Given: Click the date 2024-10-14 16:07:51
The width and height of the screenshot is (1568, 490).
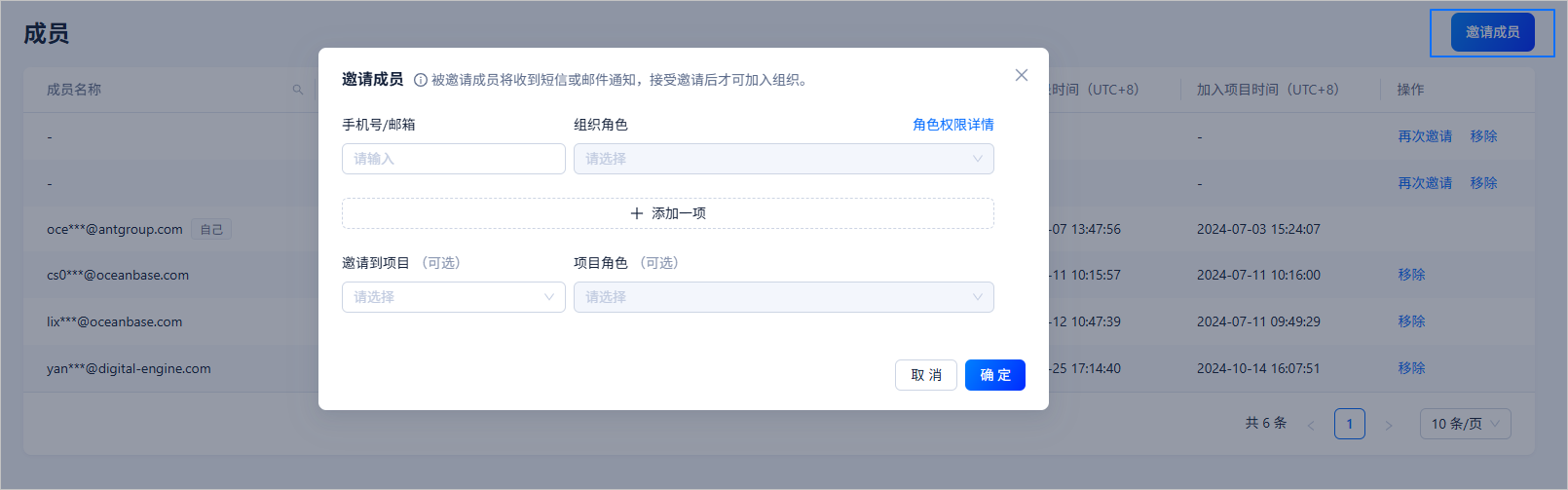Looking at the screenshot, I should [x=1258, y=369].
